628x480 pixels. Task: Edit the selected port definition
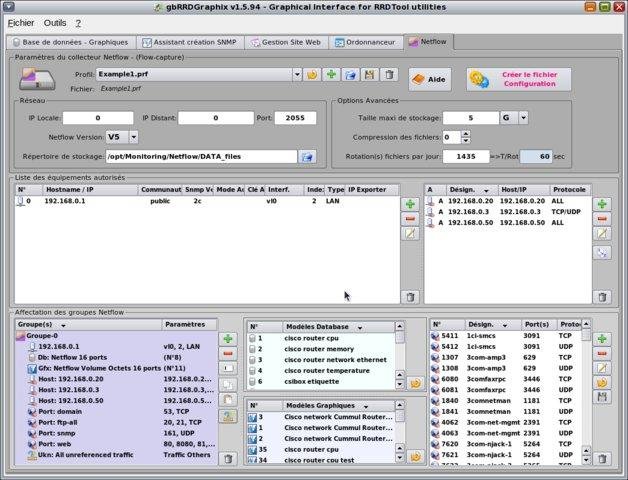tap(602, 368)
